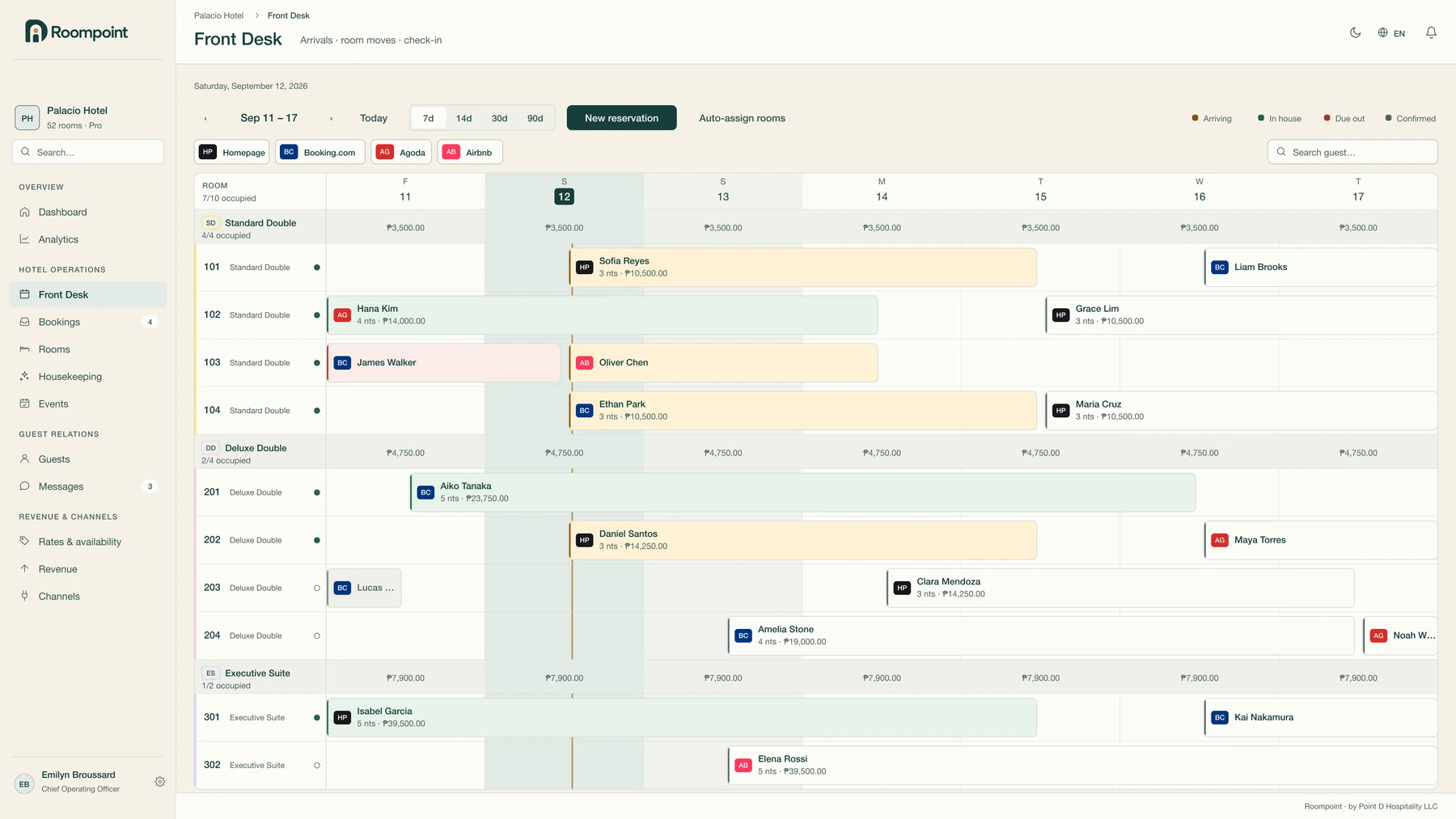1456x819 pixels.
Task: Open the notifications bell
Action: [x=1431, y=32]
